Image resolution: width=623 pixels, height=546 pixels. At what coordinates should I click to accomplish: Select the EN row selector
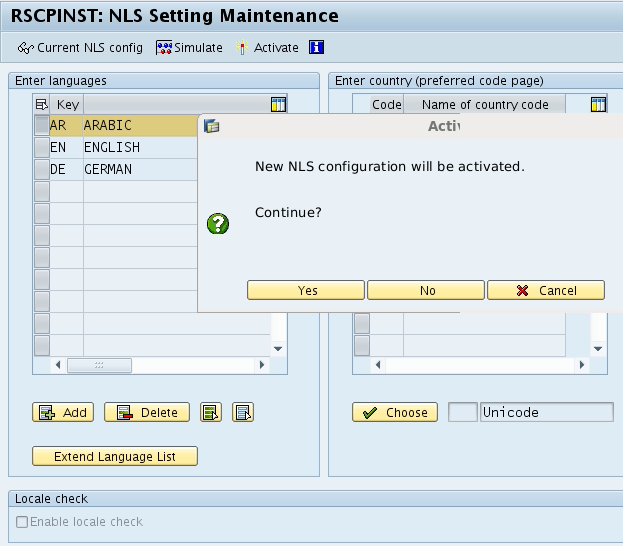[42, 147]
